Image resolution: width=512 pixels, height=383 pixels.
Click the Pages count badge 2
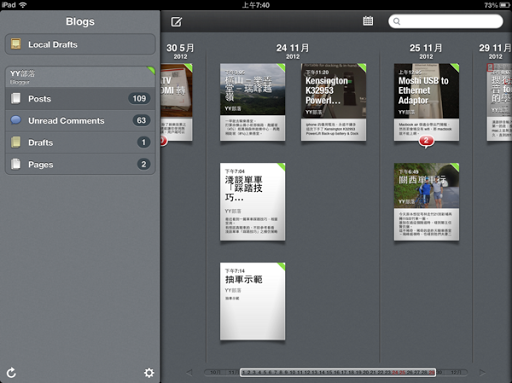coord(144,164)
